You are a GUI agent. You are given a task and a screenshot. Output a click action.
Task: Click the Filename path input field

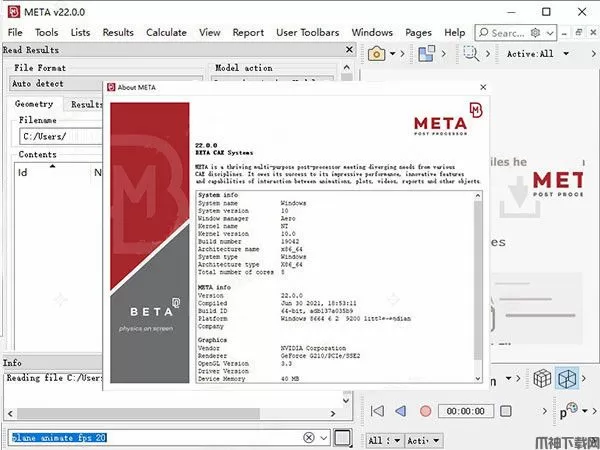click(60, 136)
